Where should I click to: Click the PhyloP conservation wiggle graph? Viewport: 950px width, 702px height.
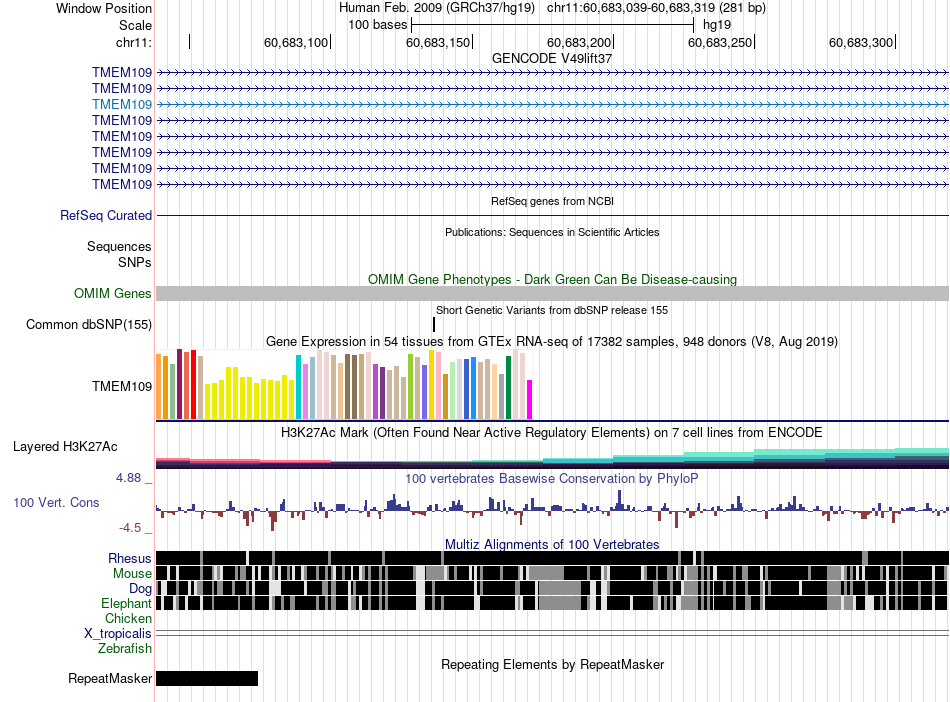pyautogui.click(x=553, y=510)
